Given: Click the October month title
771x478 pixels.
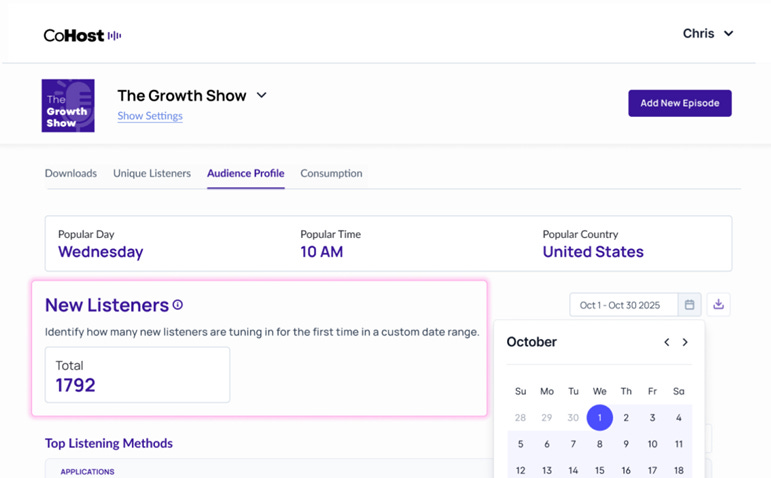Looking at the screenshot, I should (x=532, y=342).
